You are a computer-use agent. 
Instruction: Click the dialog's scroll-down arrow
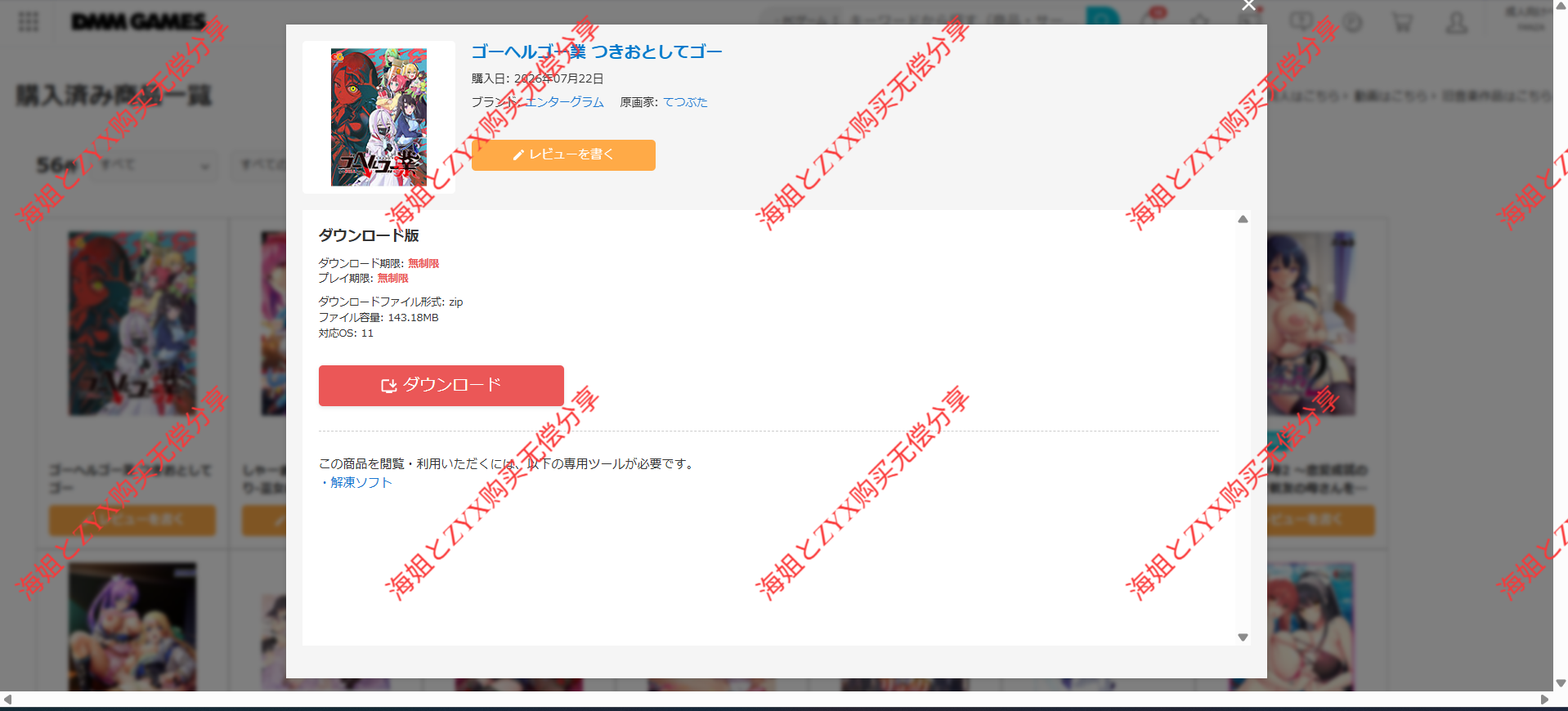pos(1243,637)
